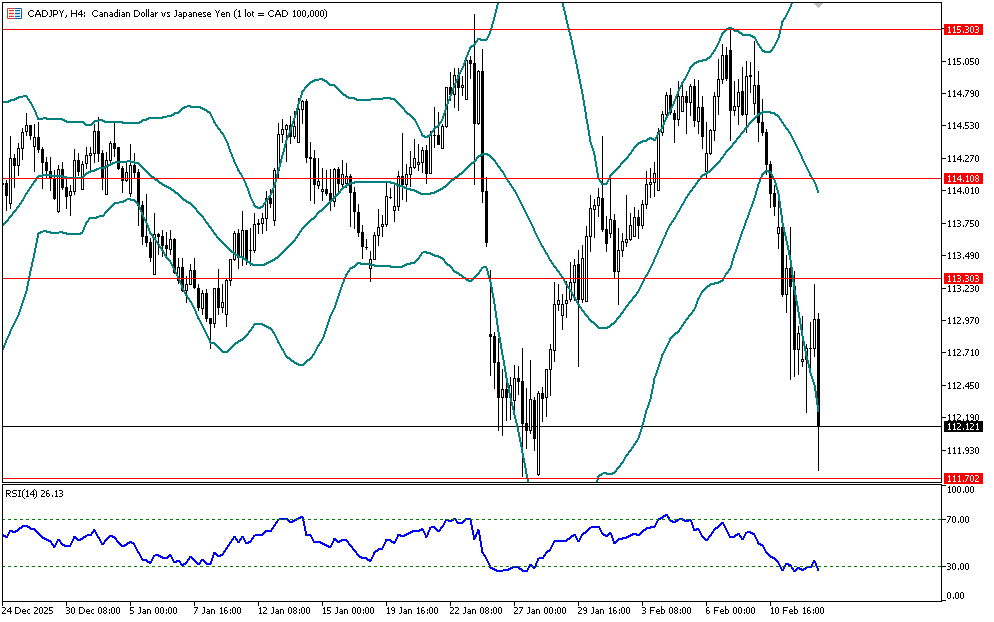994x622 pixels.
Task: Click the 30.00 RSI level label
Action: coord(959,567)
